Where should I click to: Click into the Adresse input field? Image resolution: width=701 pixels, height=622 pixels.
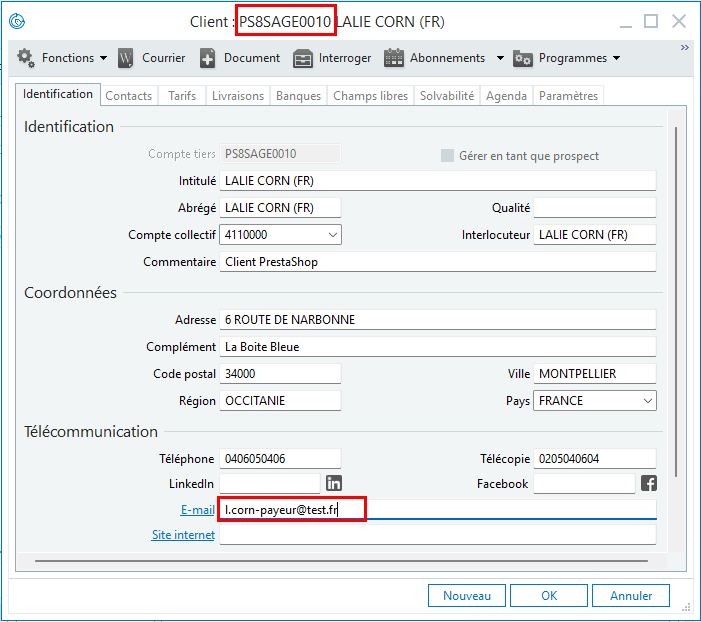[x=438, y=320]
